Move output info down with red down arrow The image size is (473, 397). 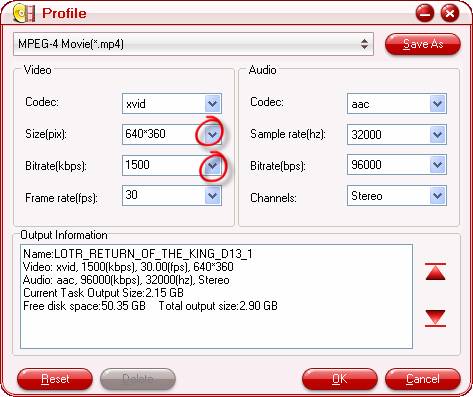pos(435,318)
